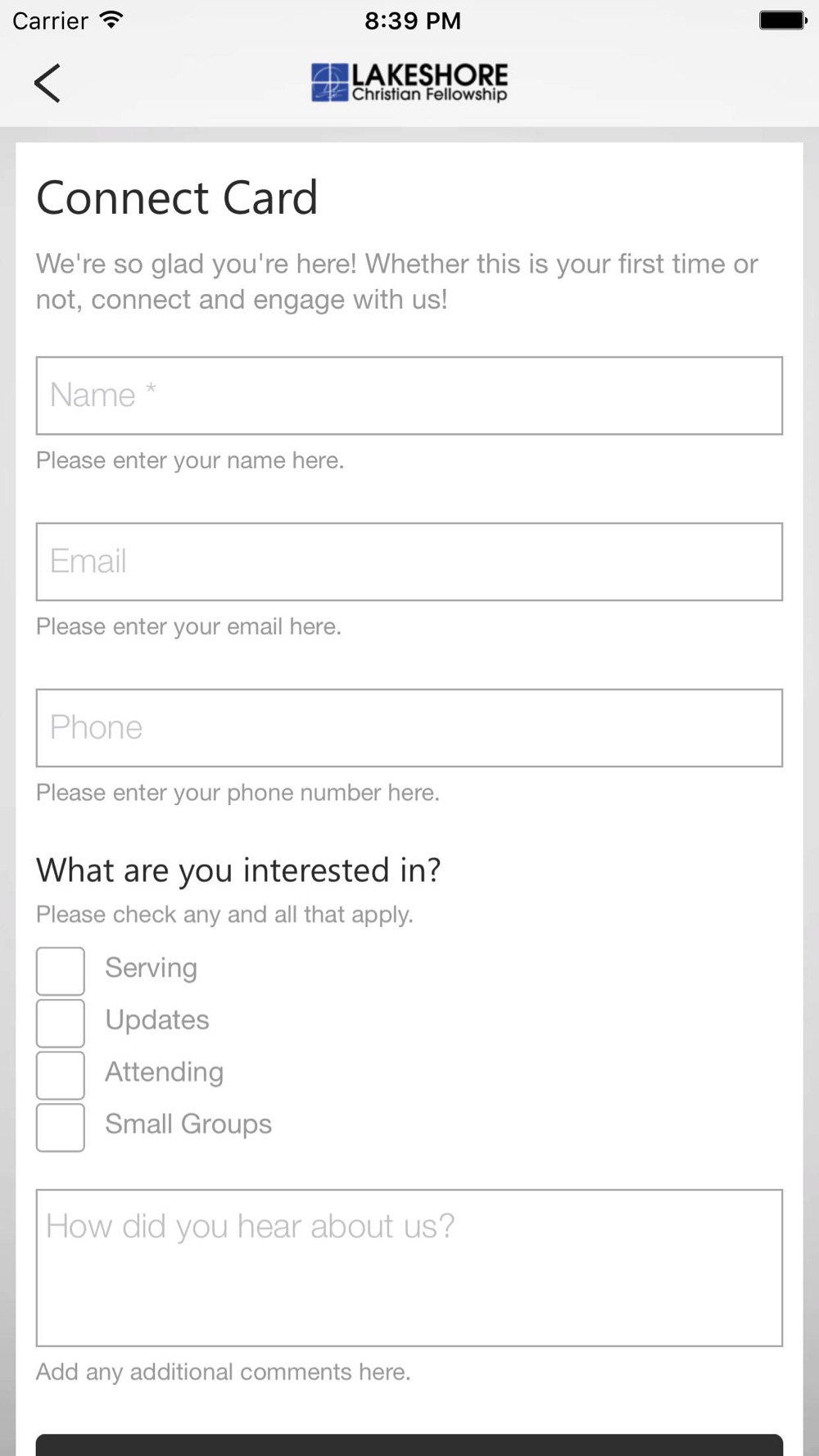The height and width of the screenshot is (1456, 819).
Task: Tap the Wi-Fi status icon
Action: coord(111,20)
